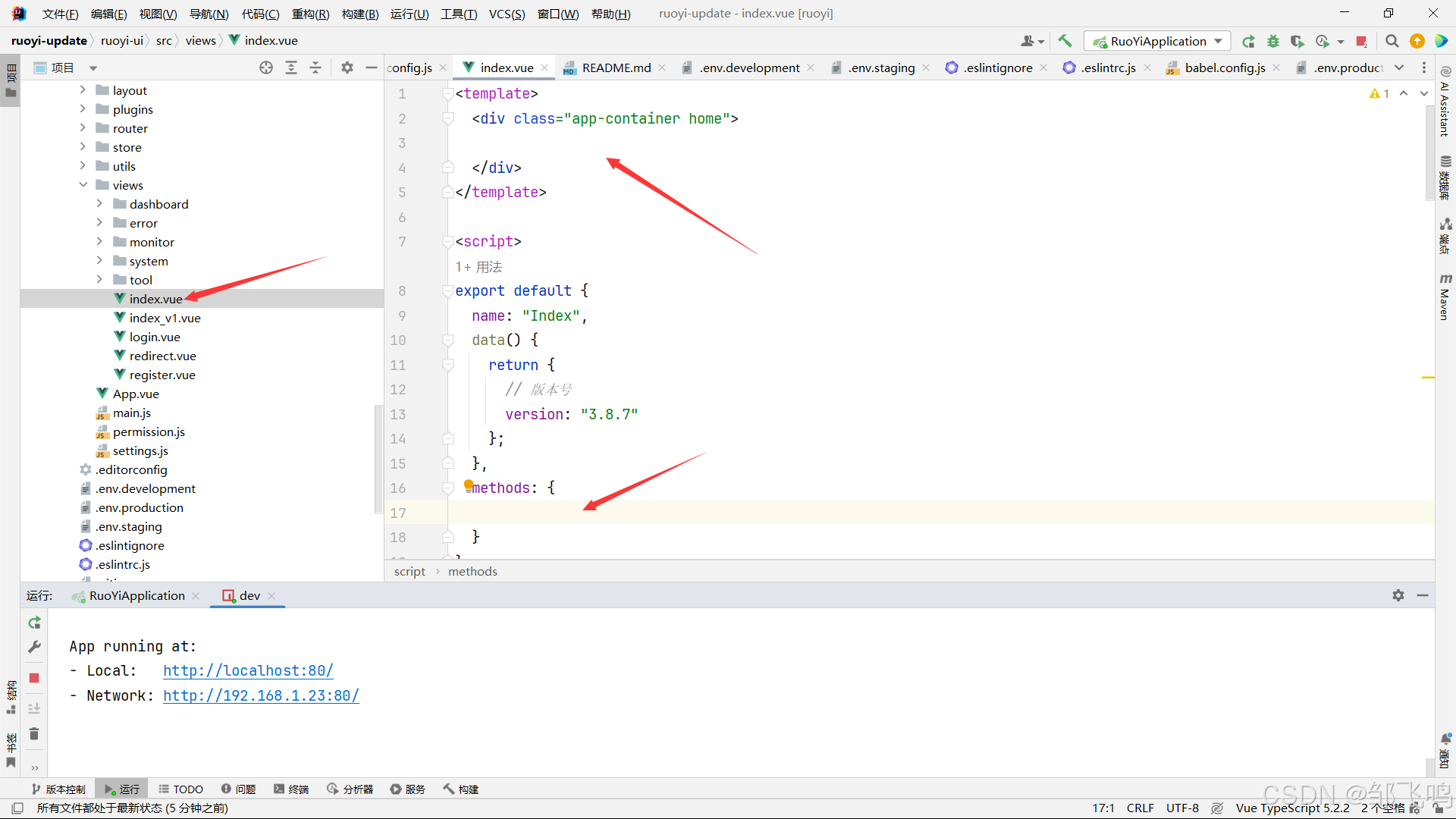The image size is (1456, 819).
Task: Click the locate file target icon
Action: point(266,67)
